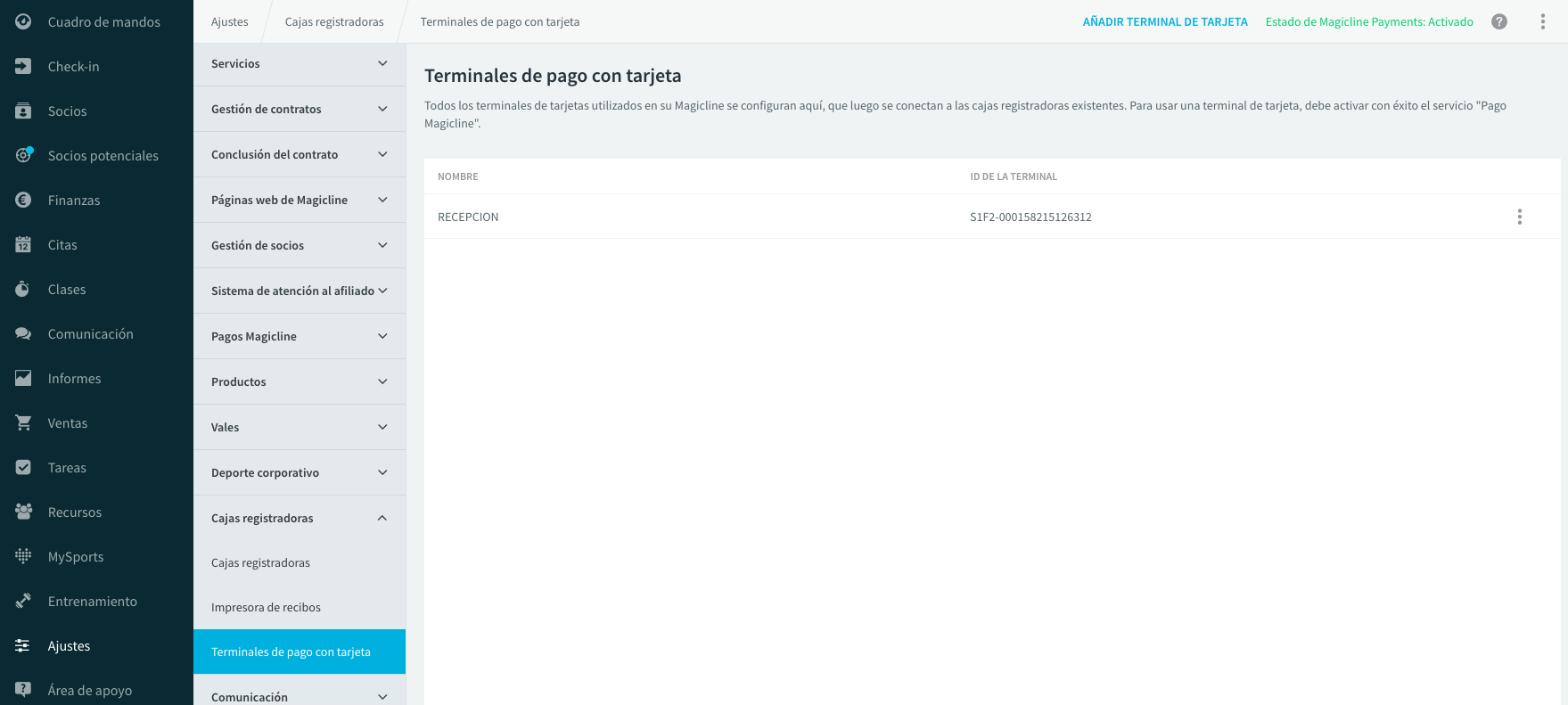Click the Socios potenciales target icon

click(23, 155)
